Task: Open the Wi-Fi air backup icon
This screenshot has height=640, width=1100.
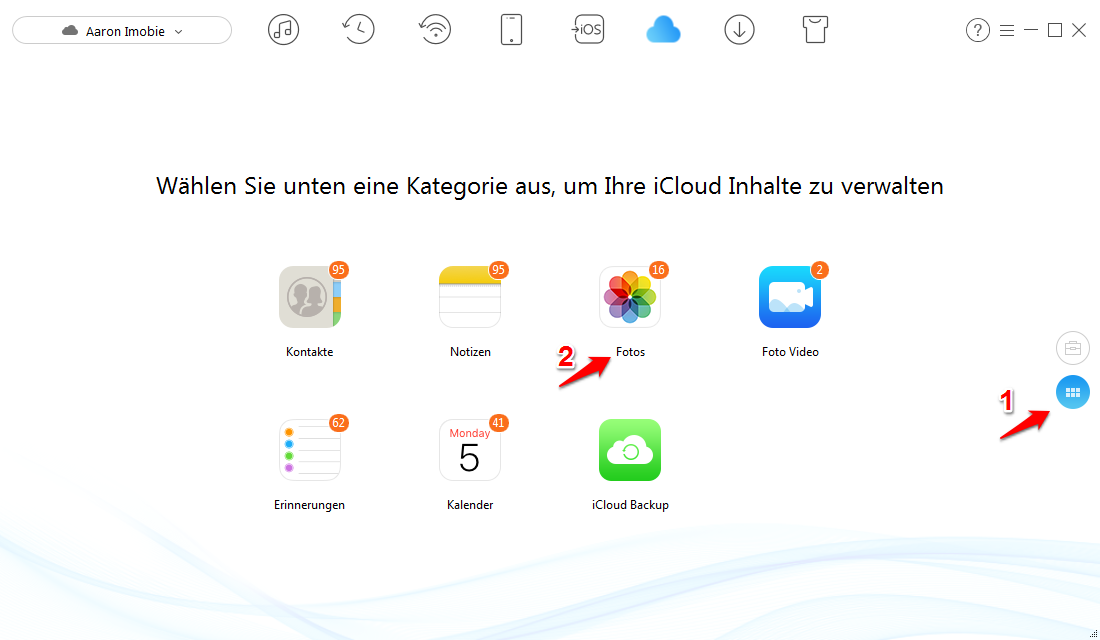Action: pos(435,30)
